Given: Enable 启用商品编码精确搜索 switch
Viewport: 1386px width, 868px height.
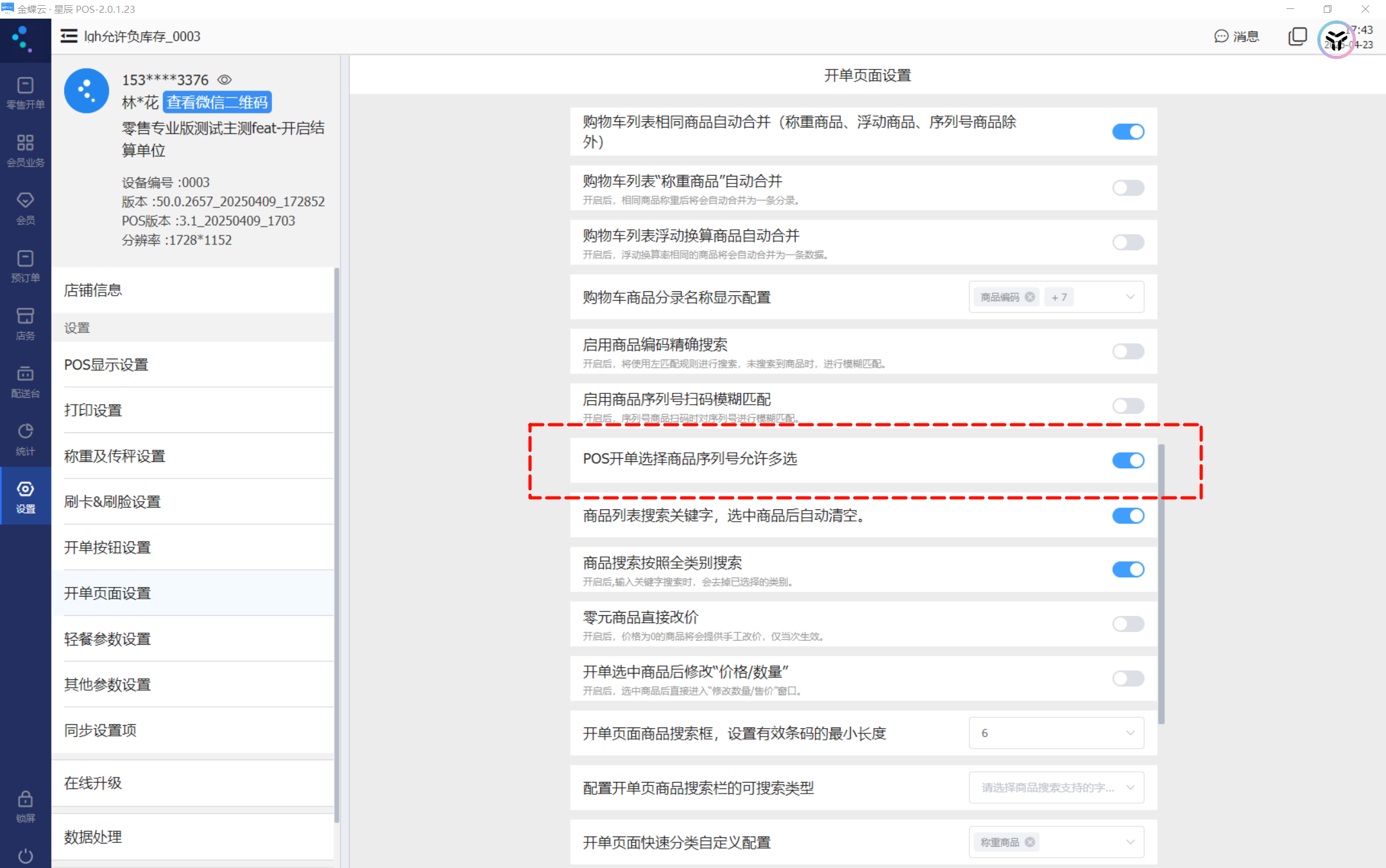Looking at the screenshot, I should point(1128,352).
